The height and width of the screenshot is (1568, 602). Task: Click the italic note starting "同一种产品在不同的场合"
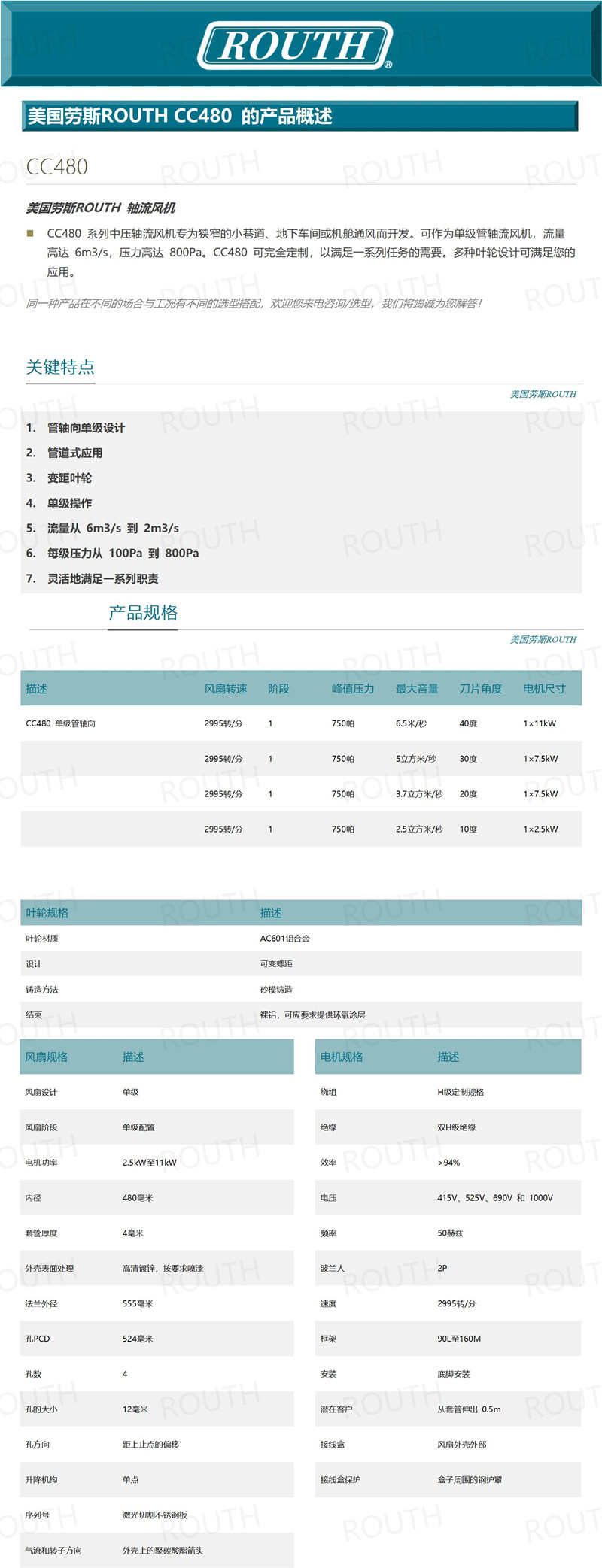254,303
